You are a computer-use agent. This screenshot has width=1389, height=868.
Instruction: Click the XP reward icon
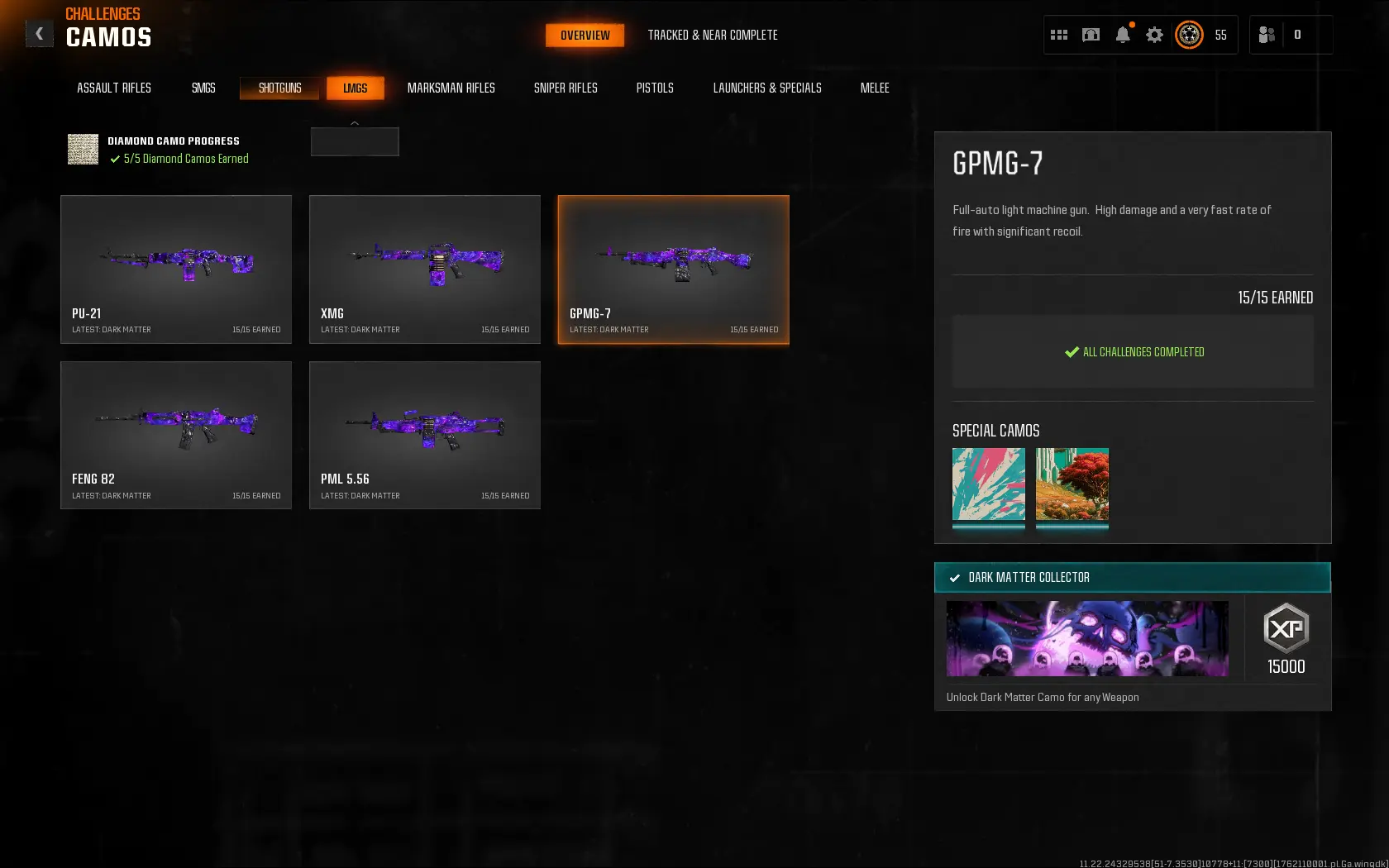[x=1286, y=629]
